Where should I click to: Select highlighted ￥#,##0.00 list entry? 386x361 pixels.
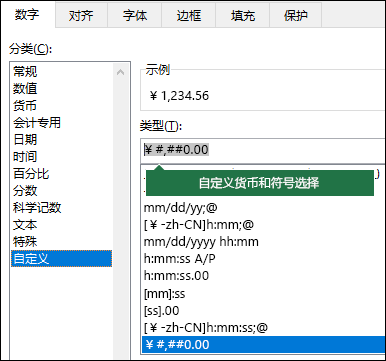263,344
